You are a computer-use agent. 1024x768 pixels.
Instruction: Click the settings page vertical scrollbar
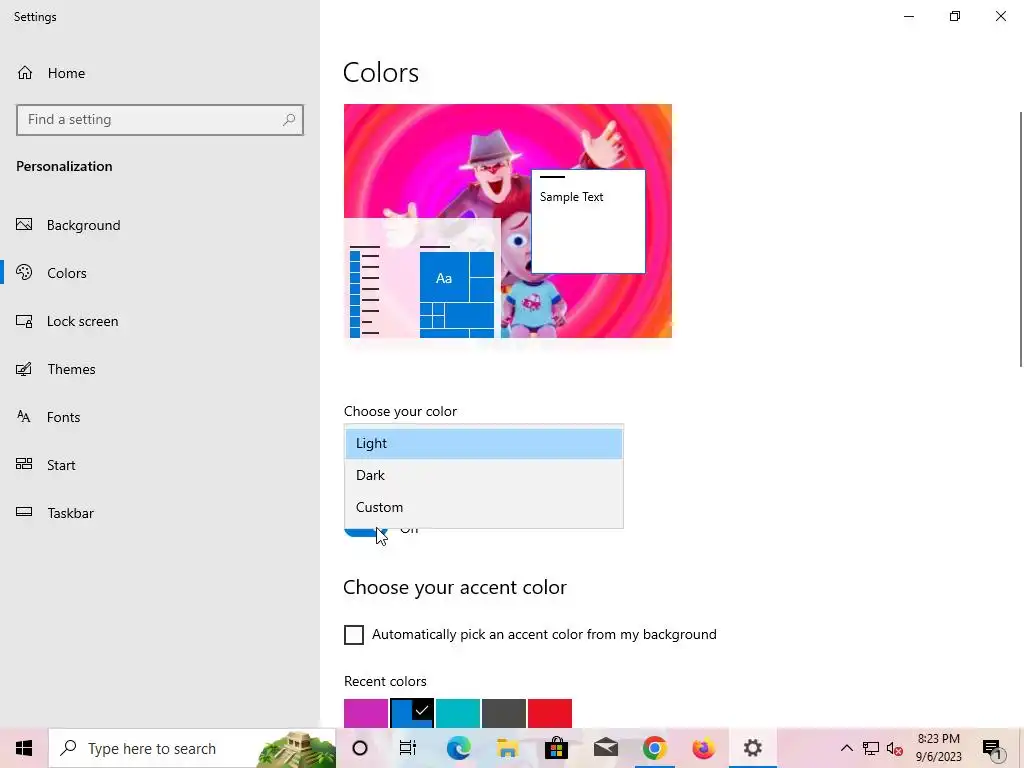click(x=1020, y=240)
